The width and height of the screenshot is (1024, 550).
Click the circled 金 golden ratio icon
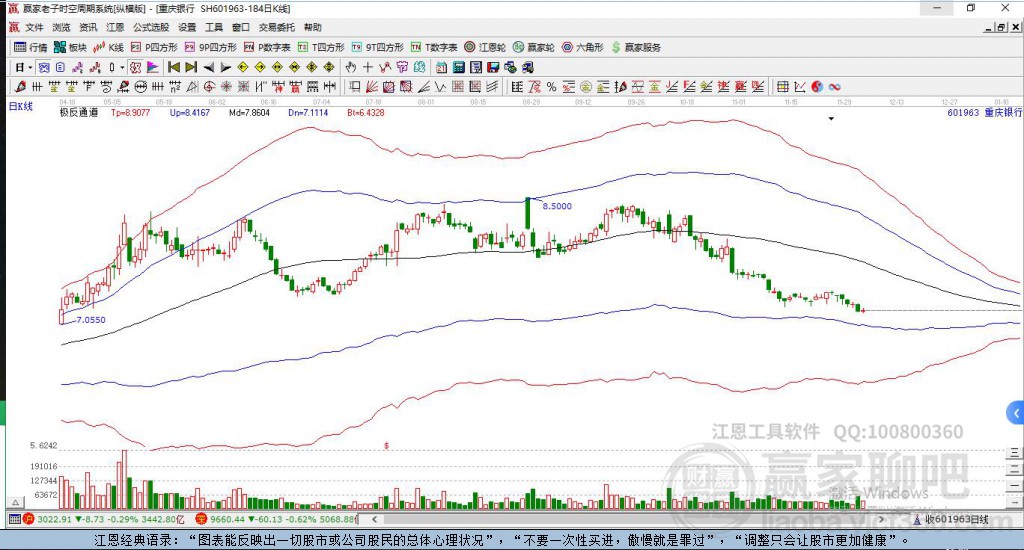pos(586,87)
